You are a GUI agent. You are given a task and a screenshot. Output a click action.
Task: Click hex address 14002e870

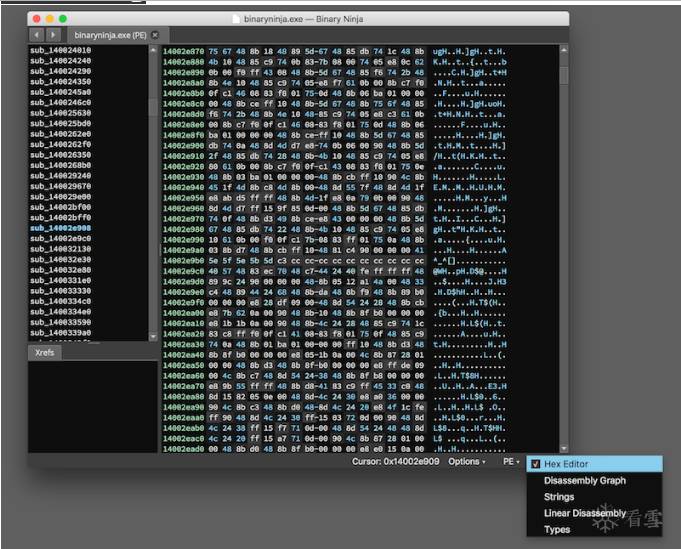tap(183, 51)
